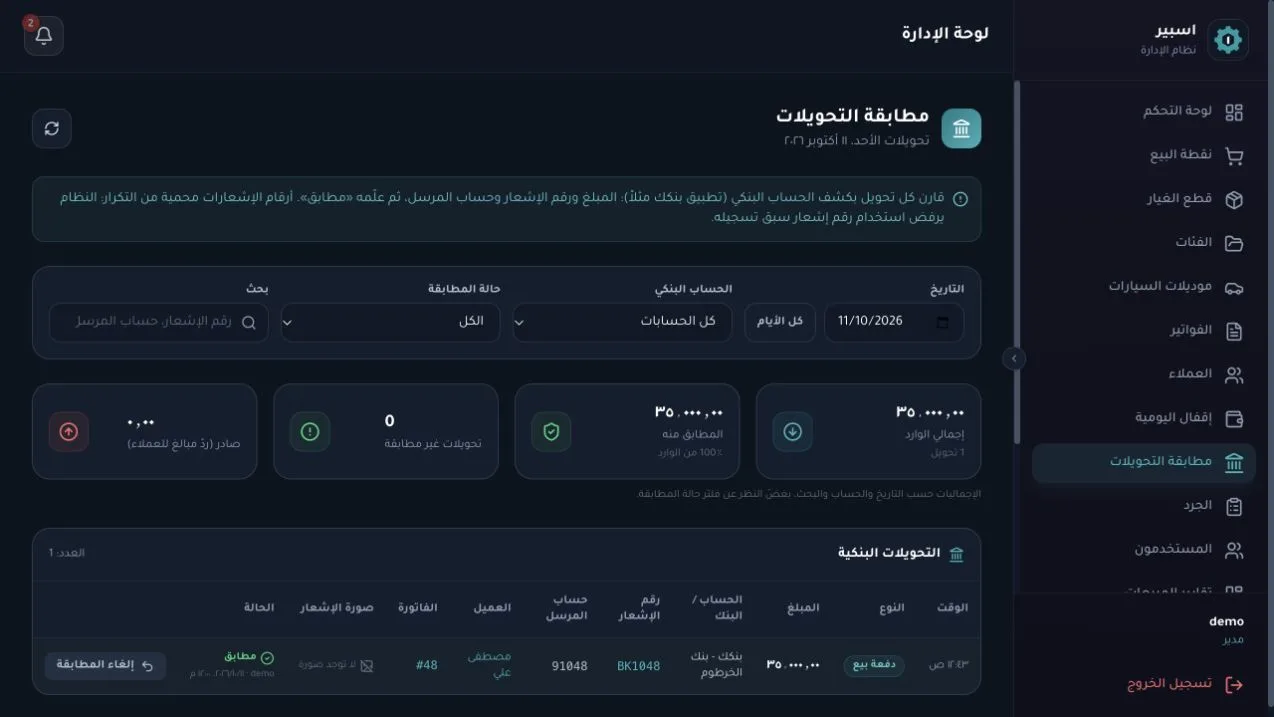This screenshot has height=717, width=1274.
Task: Click the تحويلات غير مطابقة warning icon
Action: tap(310, 432)
